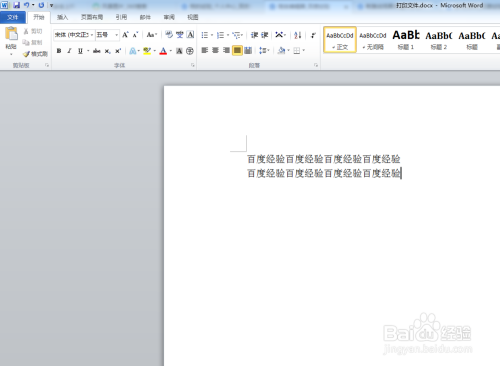
Task: Apply the red font color
Action: (163, 51)
